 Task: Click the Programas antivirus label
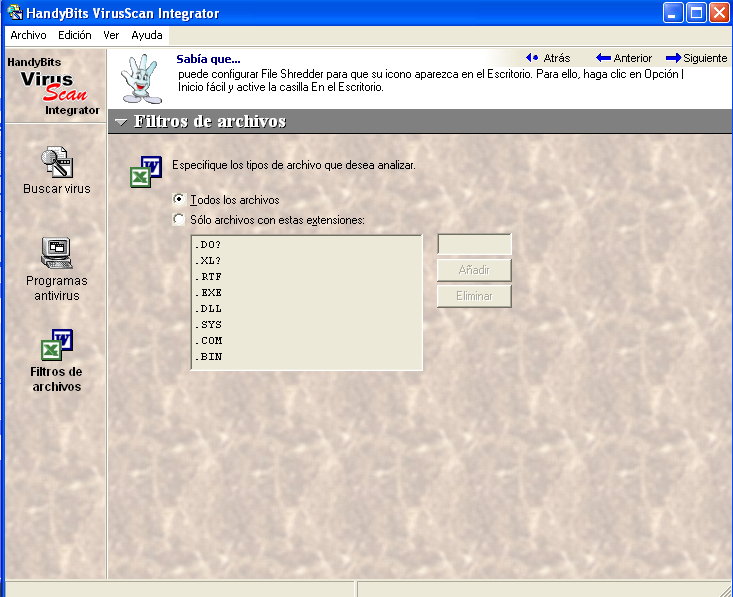tap(57, 288)
